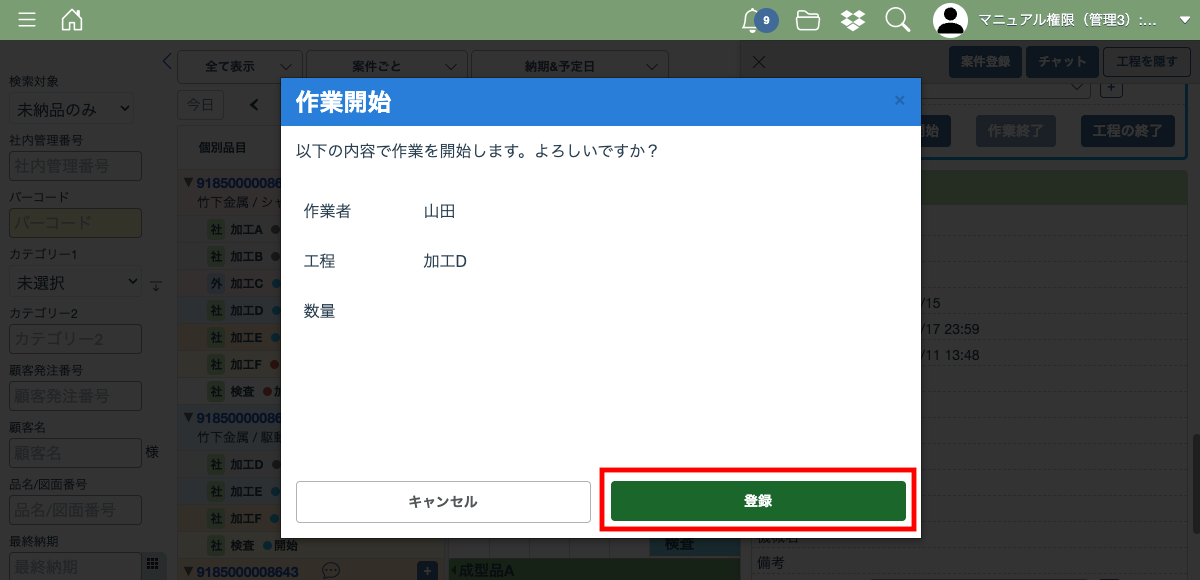Open notifications bell with 9 badge
The width and height of the screenshot is (1200, 580).
click(753, 20)
